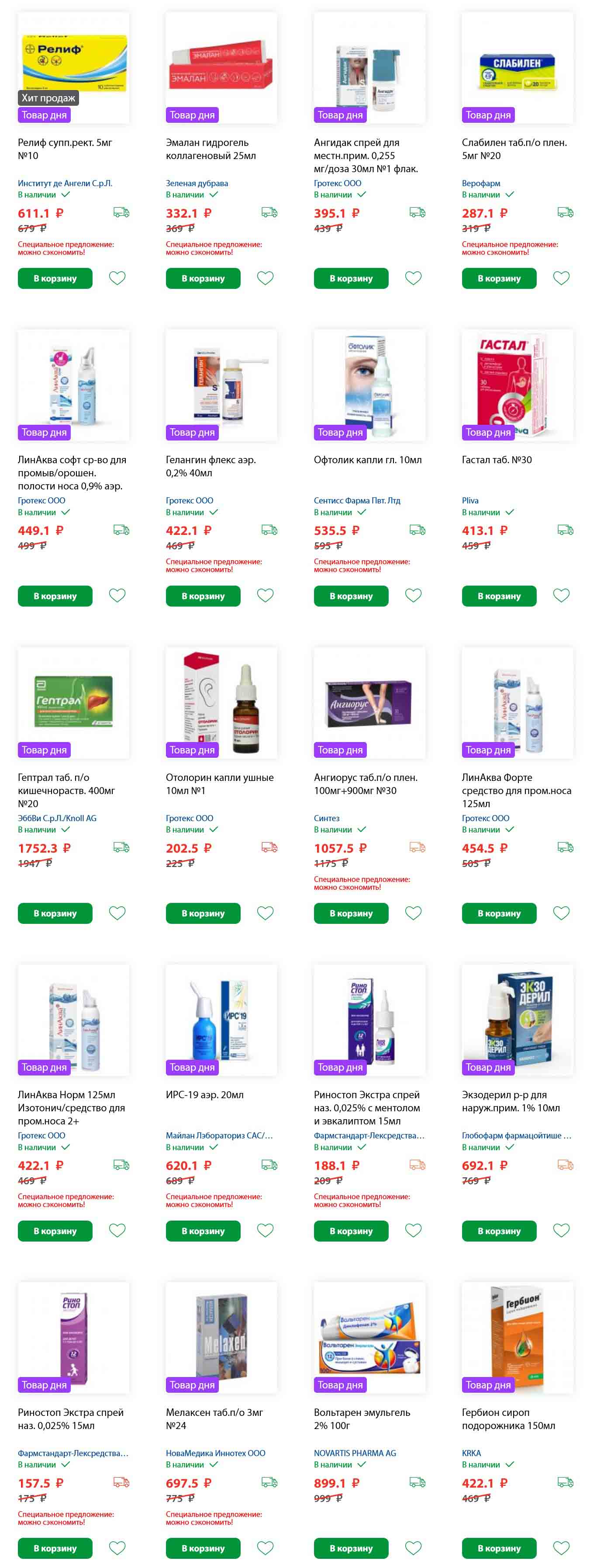This screenshot has width=590, height=1568.
Task: Click В корзину for Мелаксен таб.
Action: [x=203, y=1548]
